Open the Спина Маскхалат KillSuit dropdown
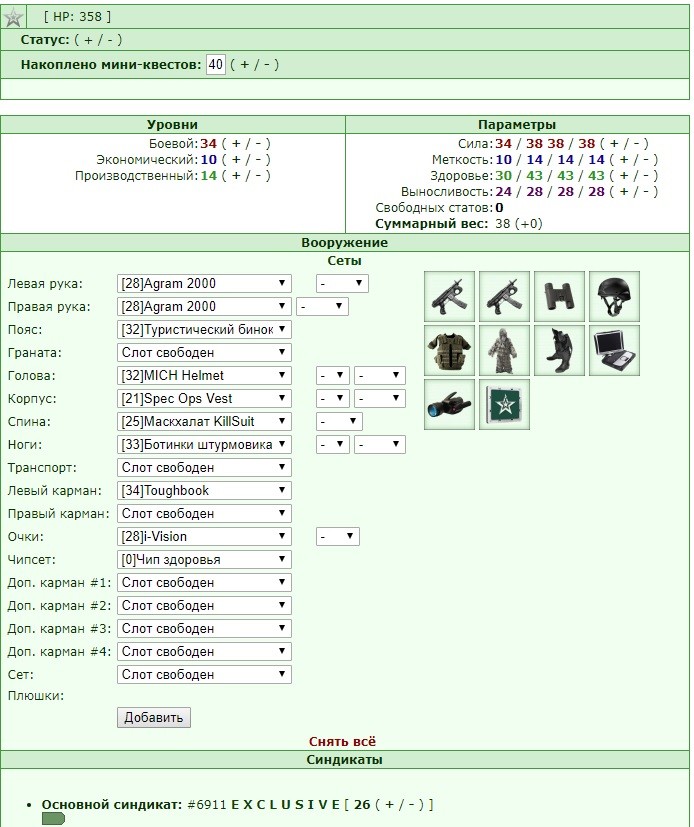The image size is (694, 827). [x=204, y=421]
